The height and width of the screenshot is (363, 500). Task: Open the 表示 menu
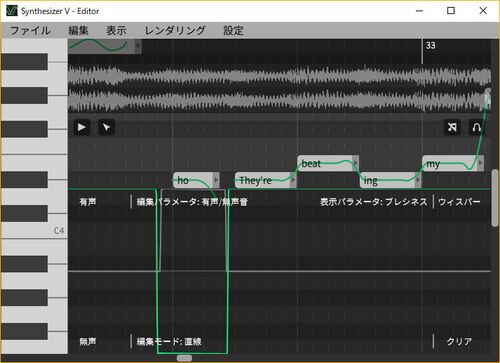tap(116, 31)
